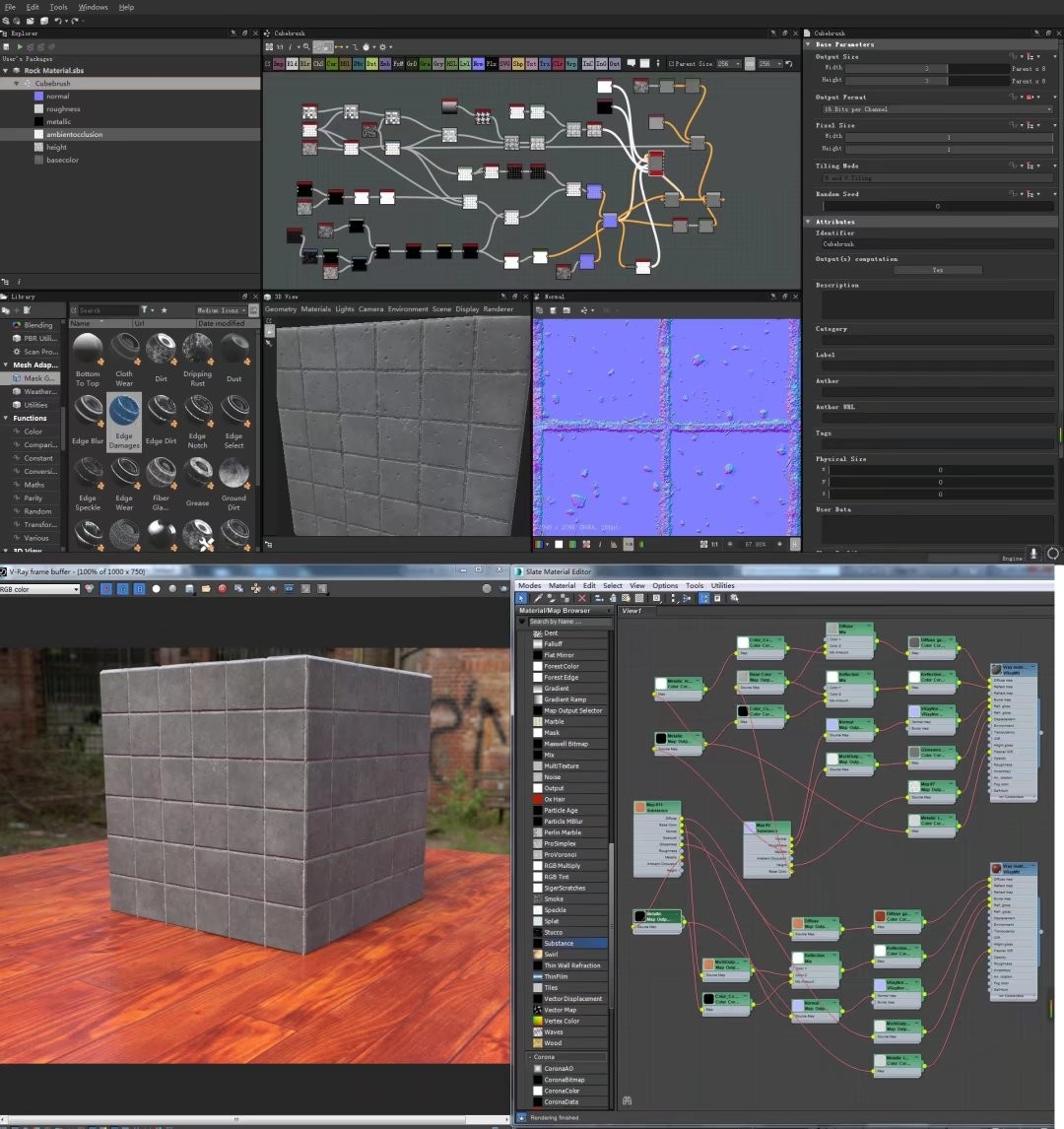Click the purple normal output swatch
The height and width of the screenshot is (1129, 1064).
[38, 97]
